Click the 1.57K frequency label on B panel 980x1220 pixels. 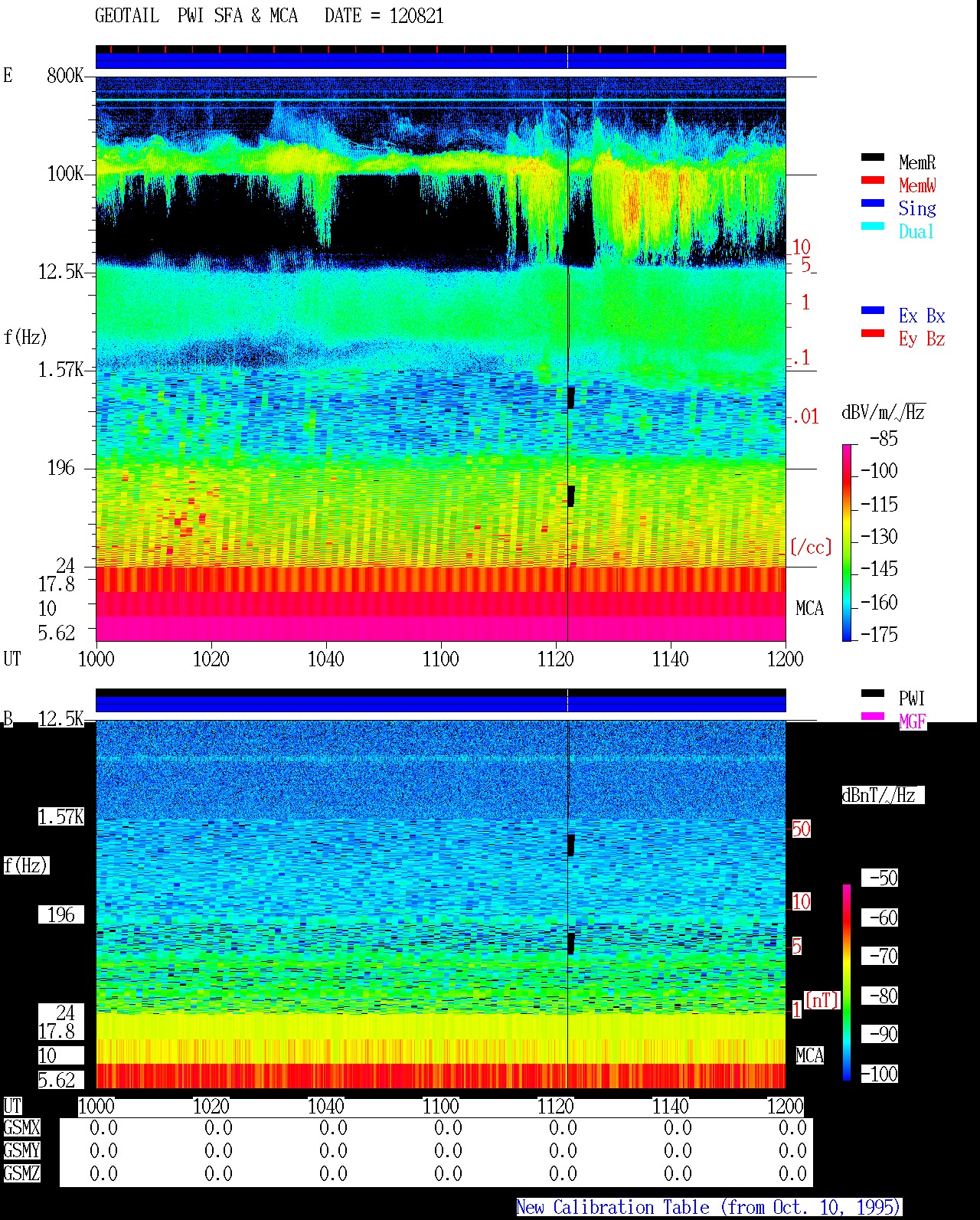[x=61, y=816]
